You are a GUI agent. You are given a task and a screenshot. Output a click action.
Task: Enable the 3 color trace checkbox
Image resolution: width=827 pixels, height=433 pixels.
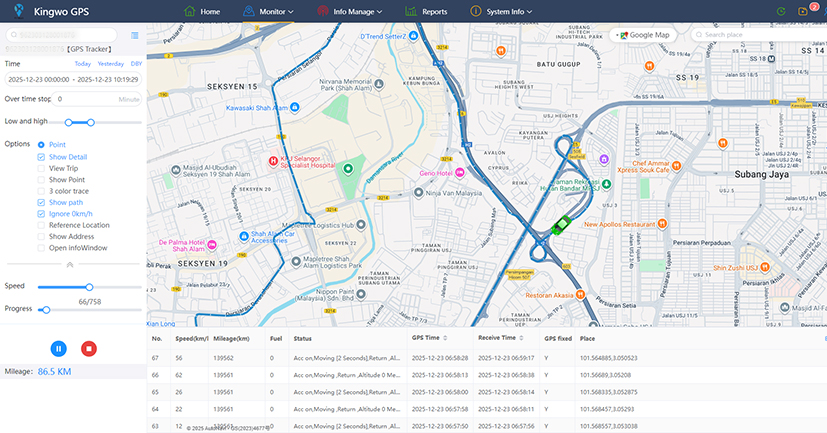point(41,191)
